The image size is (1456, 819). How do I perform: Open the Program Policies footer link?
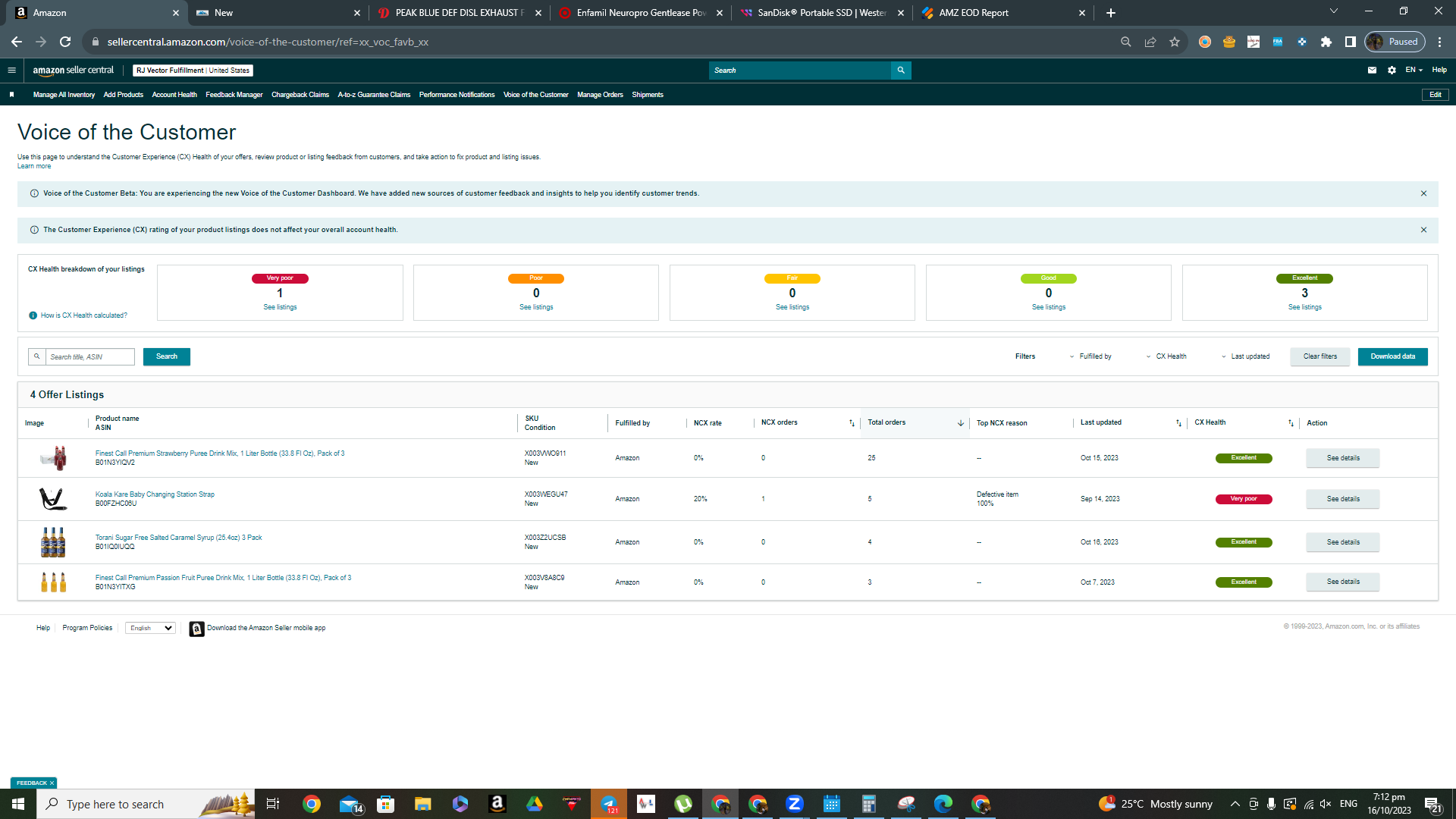(x=87, y=628)
